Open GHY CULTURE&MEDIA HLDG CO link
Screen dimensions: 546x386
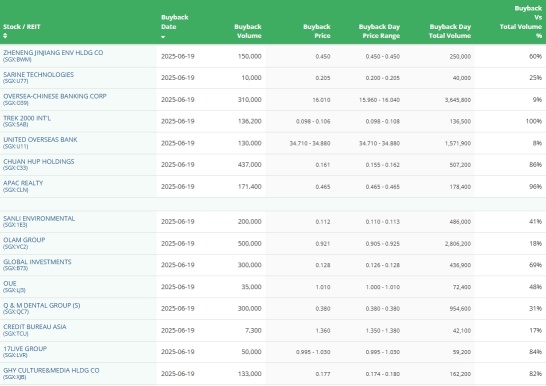(x=51, y=370)
